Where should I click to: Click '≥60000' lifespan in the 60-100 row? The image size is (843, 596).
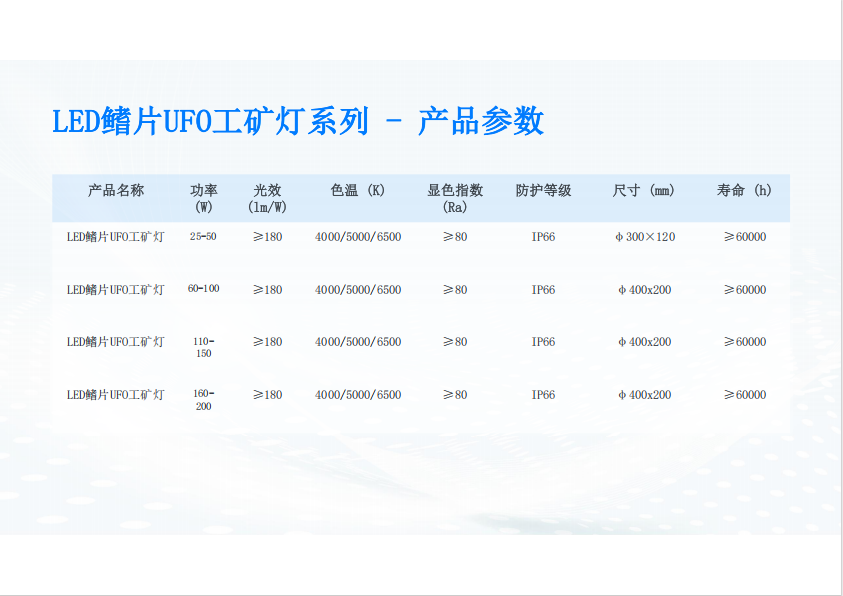click(745, 290)
